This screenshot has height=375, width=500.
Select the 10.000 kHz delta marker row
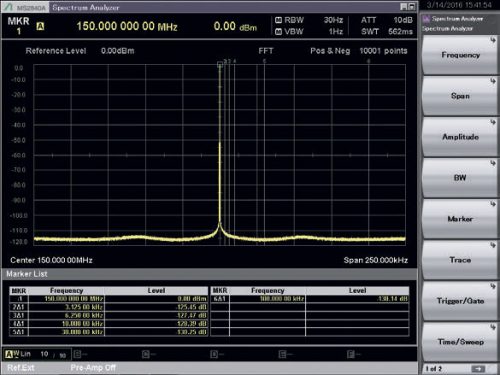click(x=109, y=323)
